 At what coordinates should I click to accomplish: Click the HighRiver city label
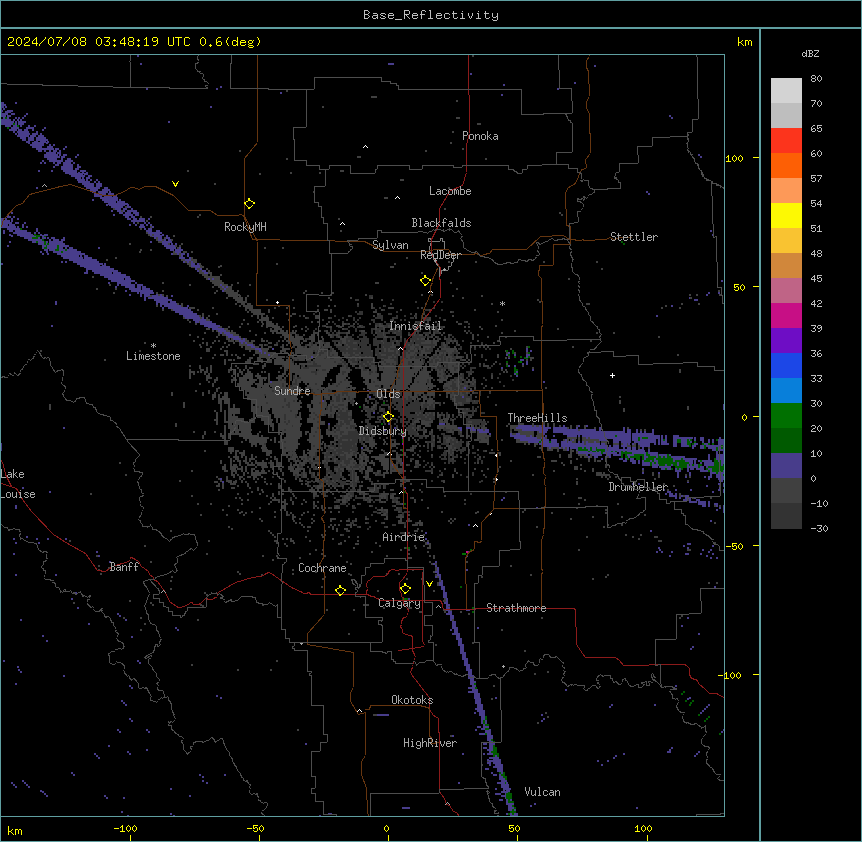point(430,743)
